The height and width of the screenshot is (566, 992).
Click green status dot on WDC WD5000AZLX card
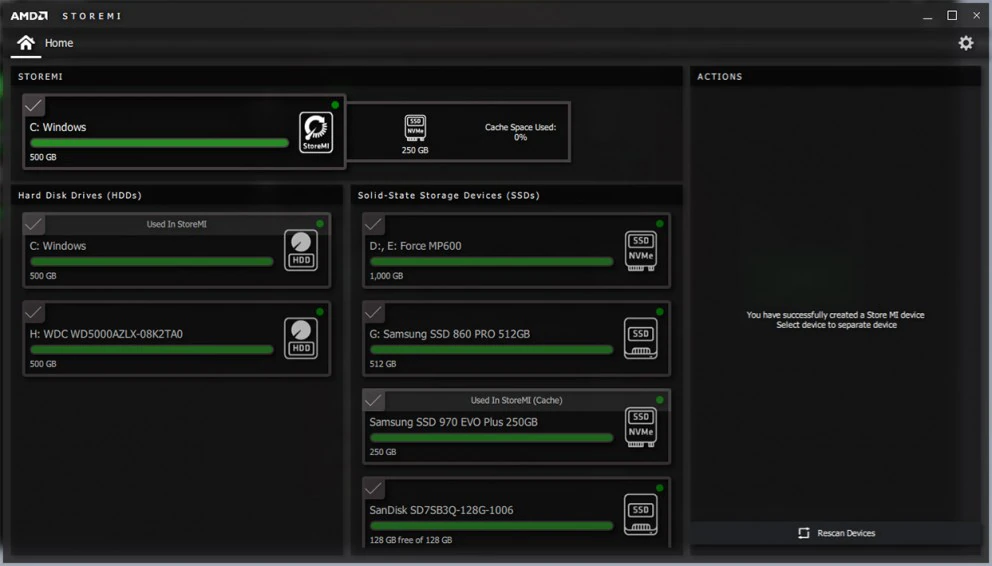click(x=320, y=312)
